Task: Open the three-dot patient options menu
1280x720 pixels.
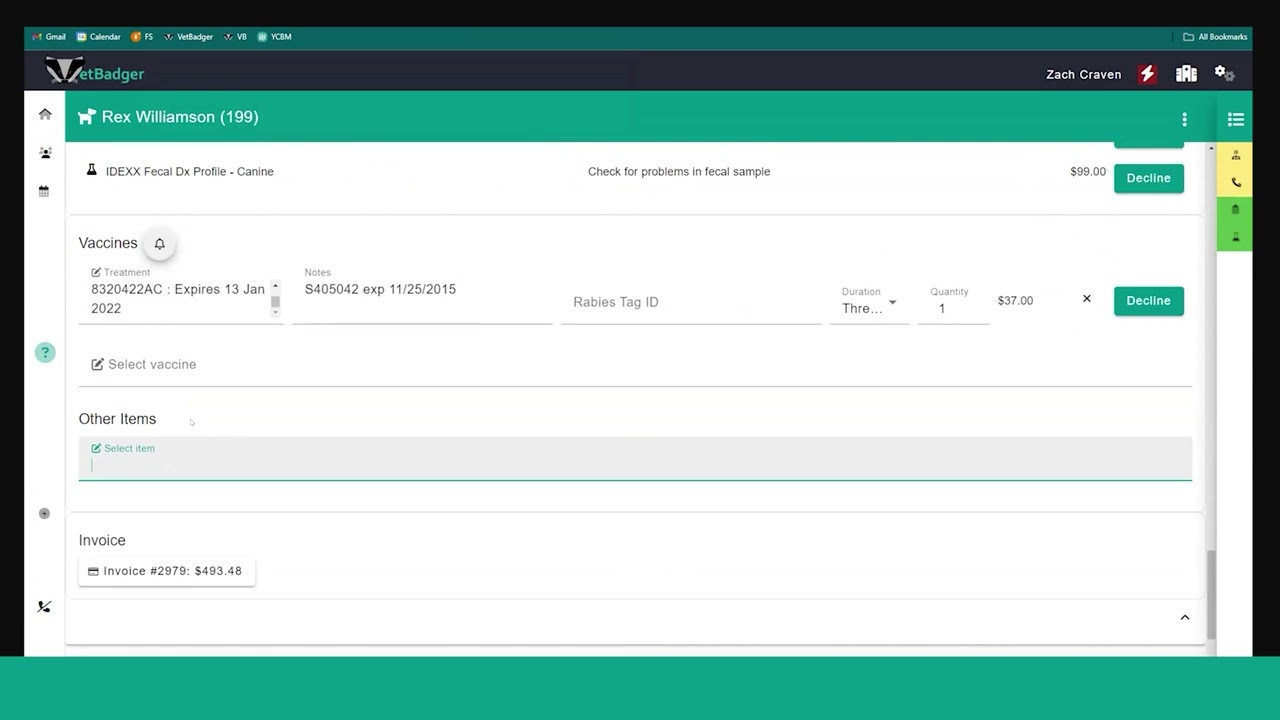Action: (1184, 119)
